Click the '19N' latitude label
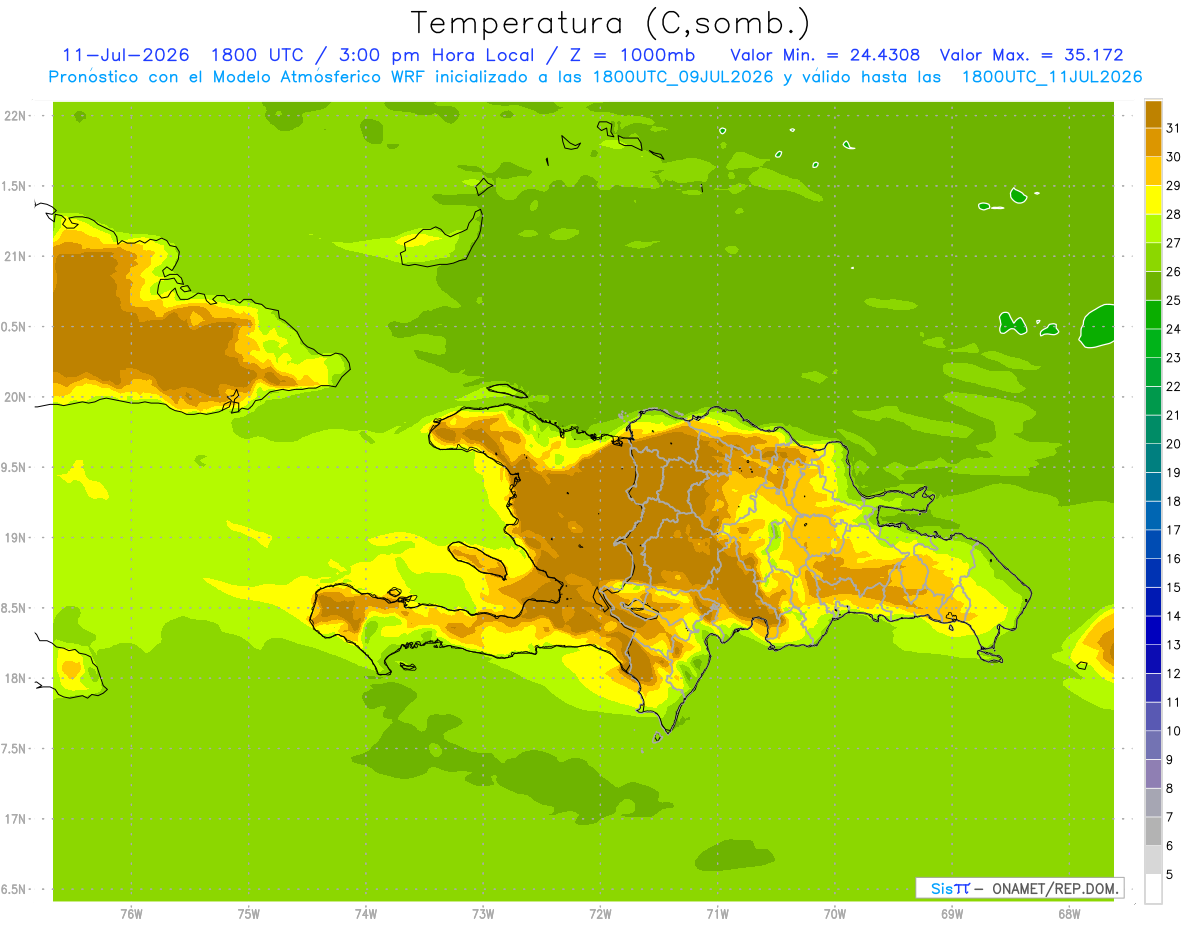 tap(17, 538)
